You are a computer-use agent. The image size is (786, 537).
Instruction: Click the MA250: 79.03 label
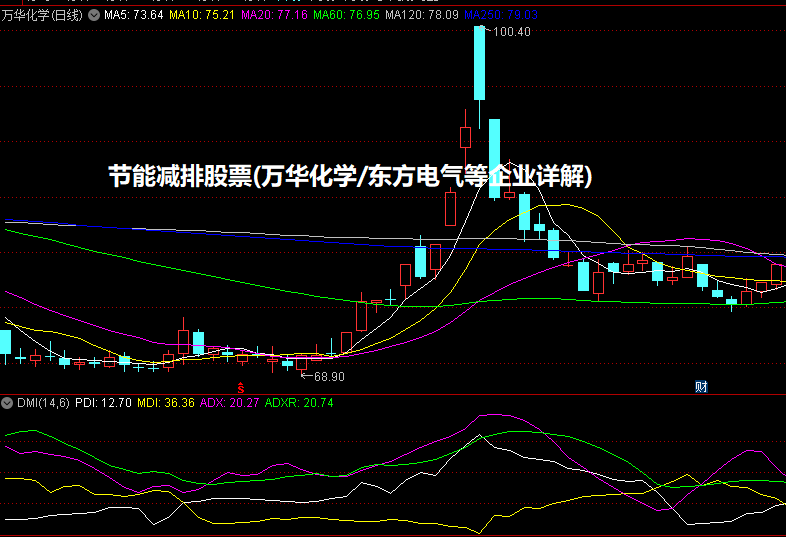(x=501, y=15)
